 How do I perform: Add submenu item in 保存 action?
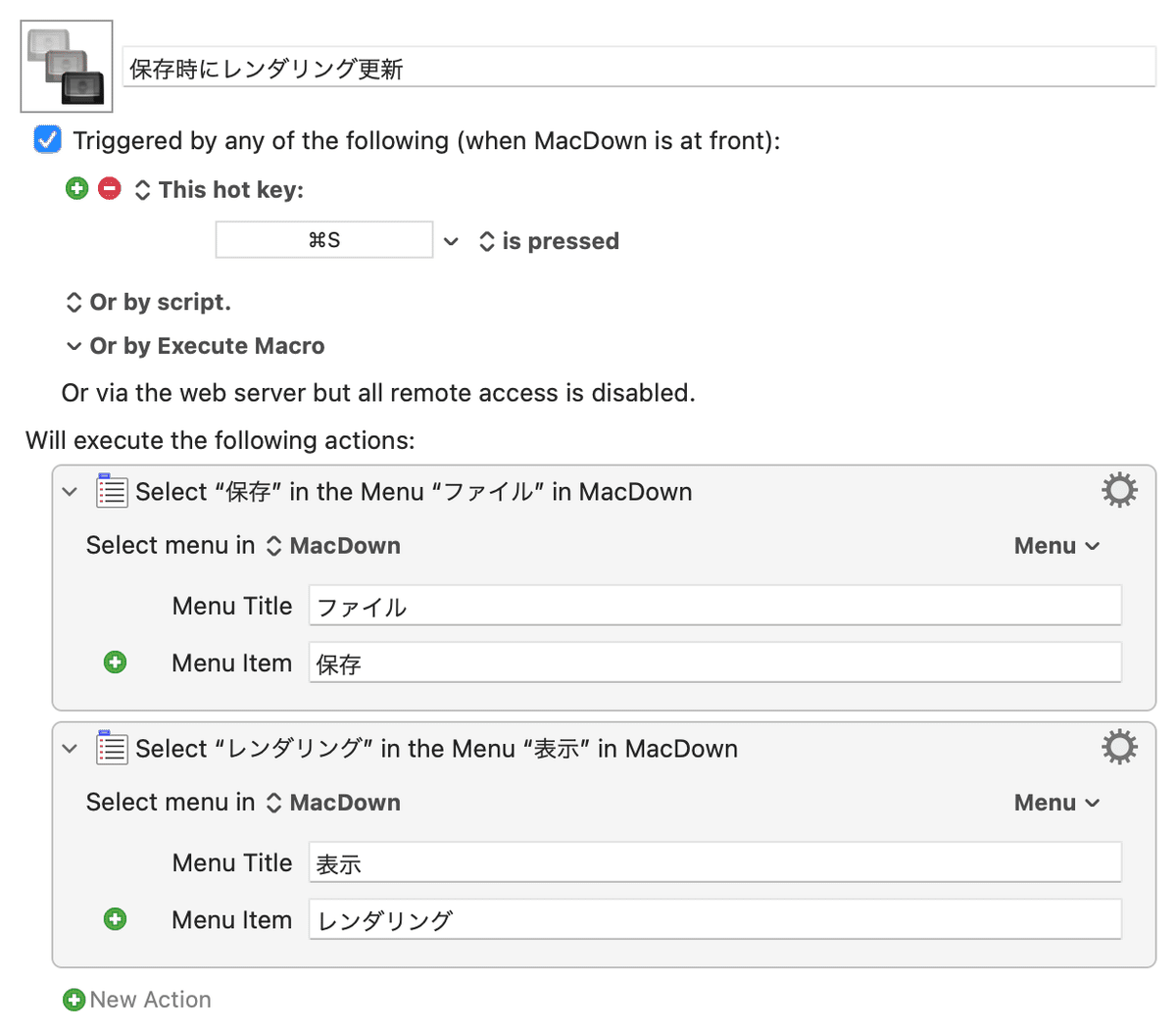(x=115, y=663)
